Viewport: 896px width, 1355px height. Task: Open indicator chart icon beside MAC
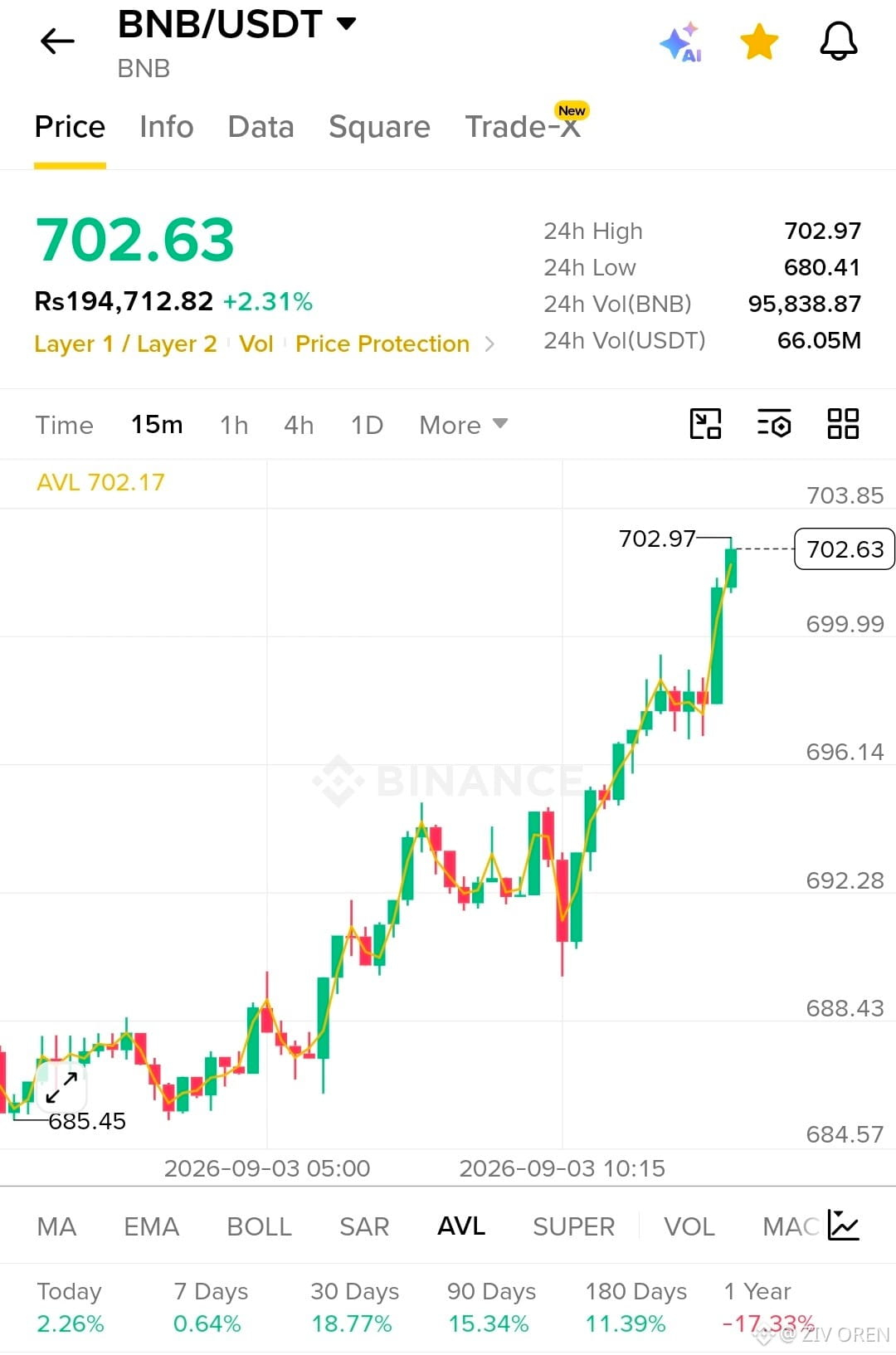[843, 1226]
